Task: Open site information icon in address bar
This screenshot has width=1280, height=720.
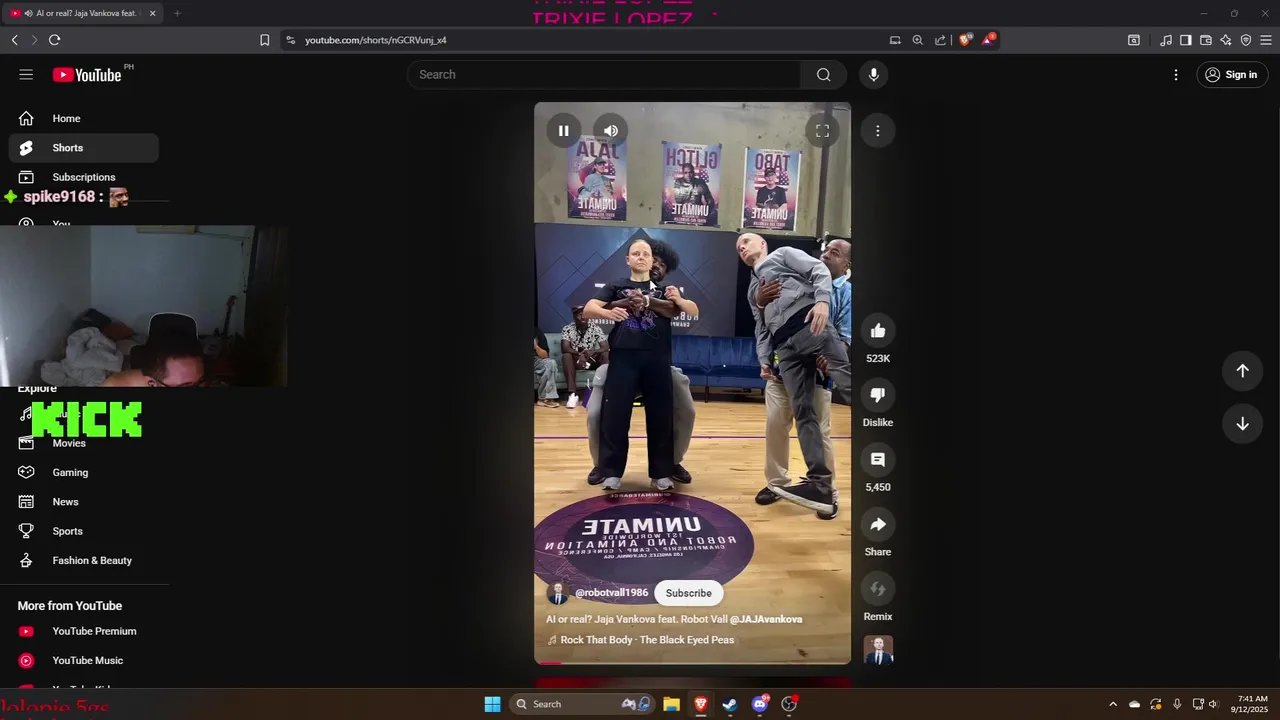Action: (x=290, y=40)
